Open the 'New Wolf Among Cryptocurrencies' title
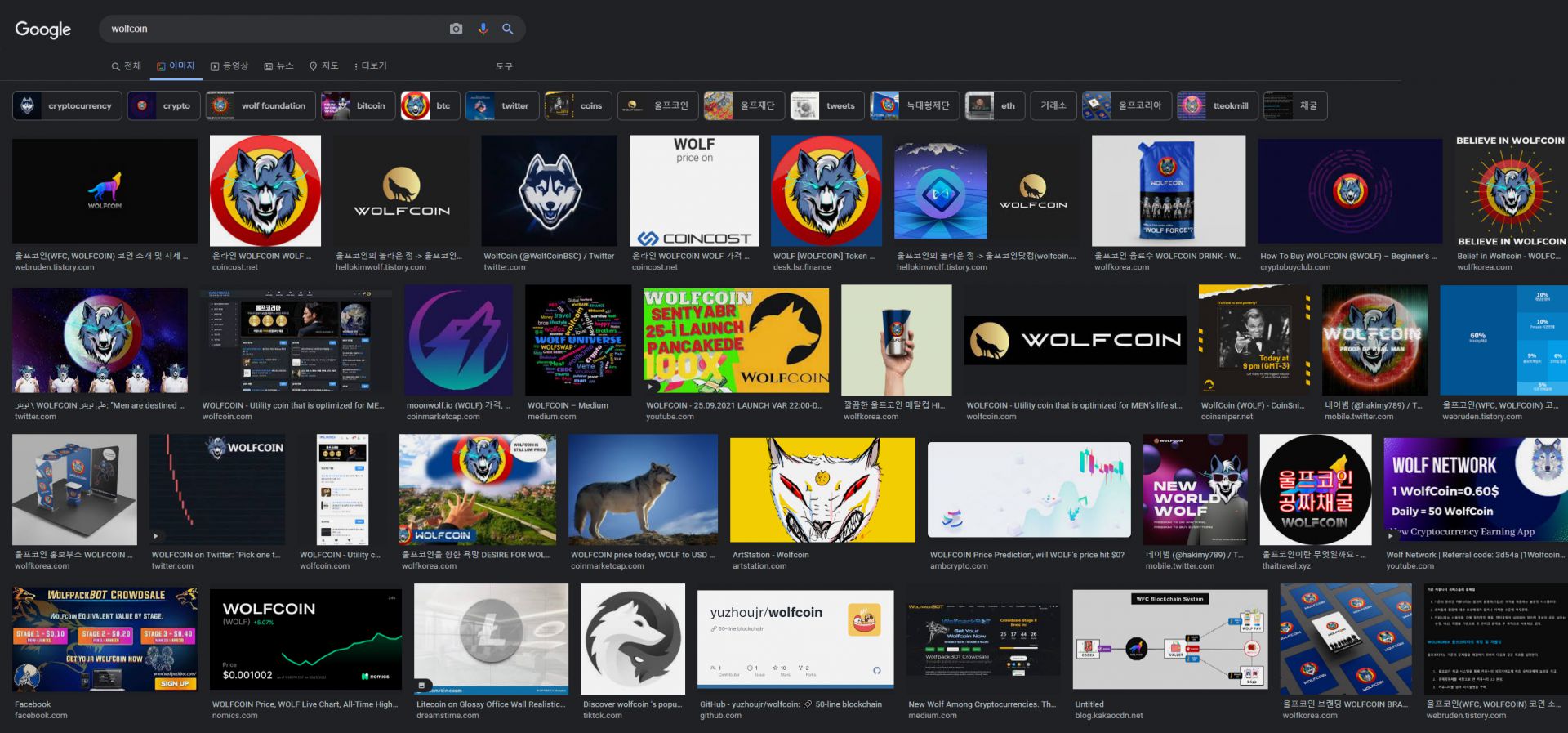 [982, 704]
